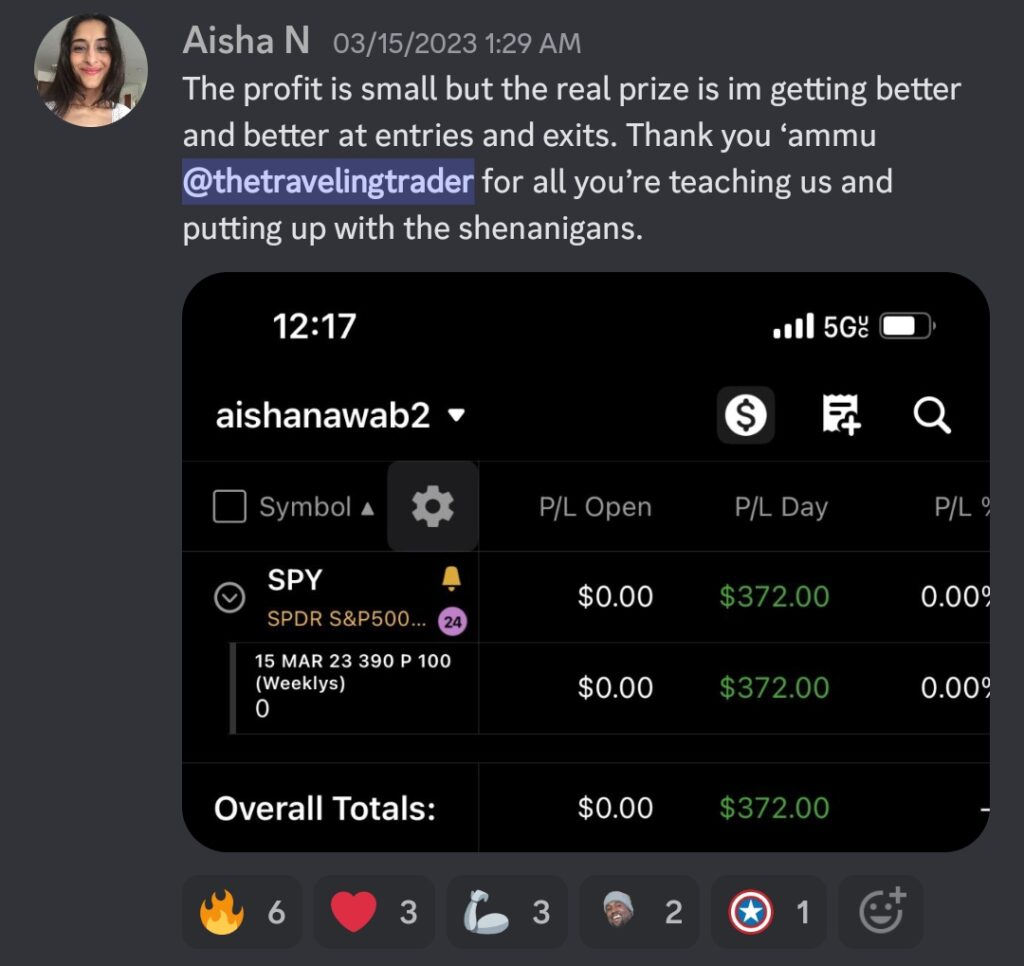Click the Aisha N username
This screenshot has height=966, width=1024.
(246, 40)
